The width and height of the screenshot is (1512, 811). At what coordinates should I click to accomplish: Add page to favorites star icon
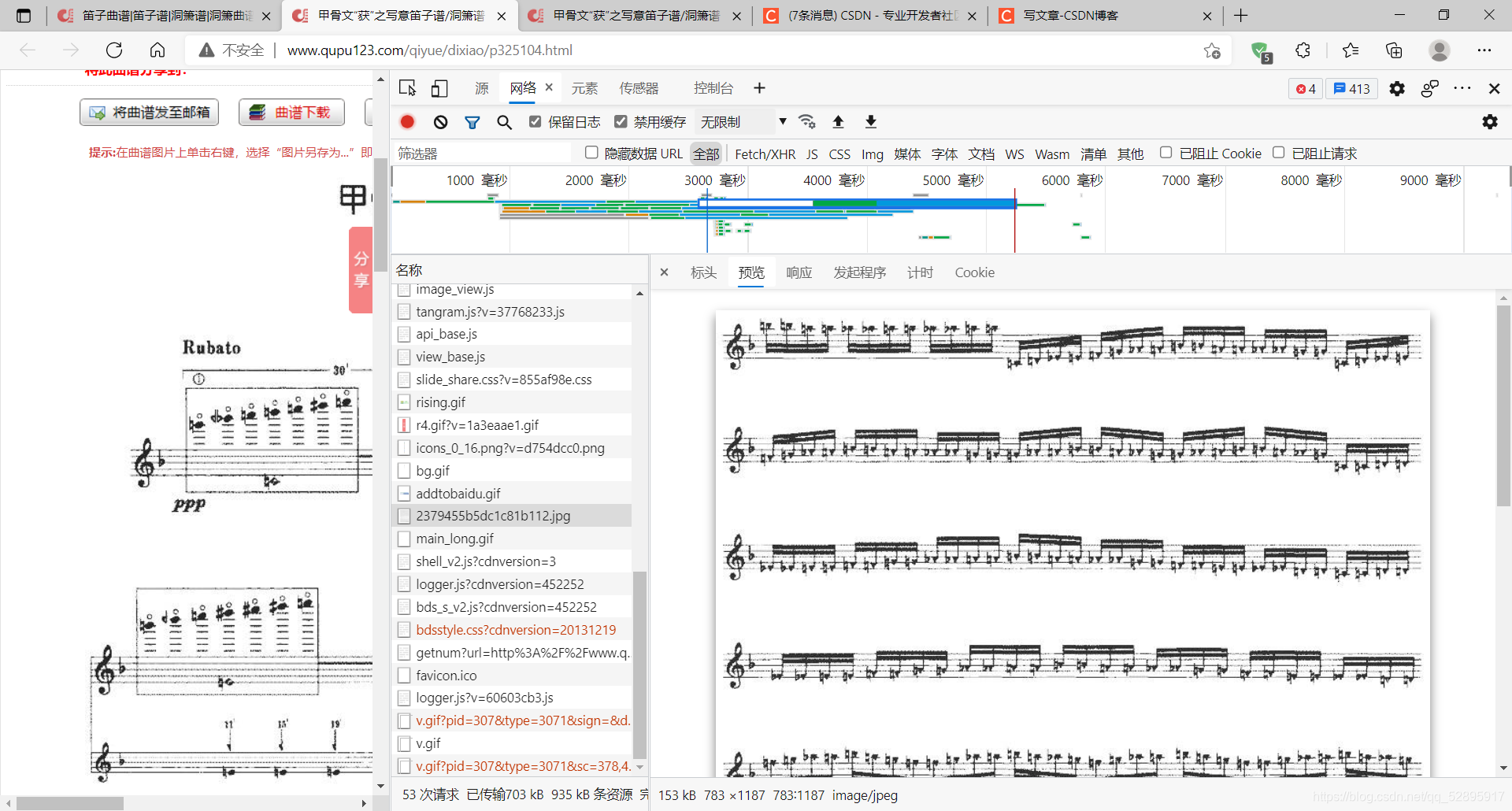coord(1212,50)
